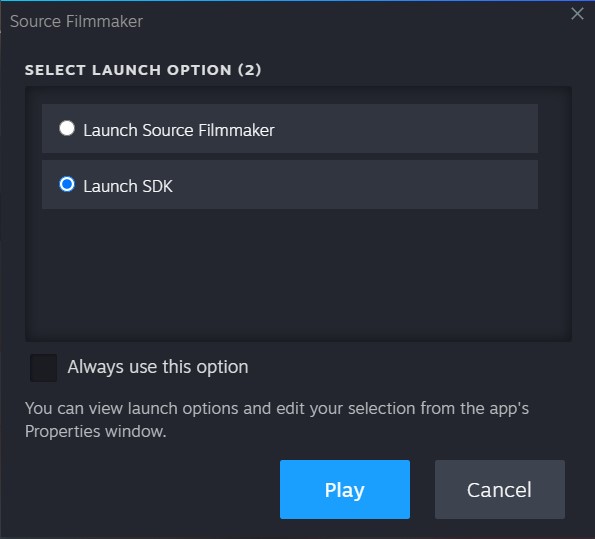The height and width of the screenshot is (539, 595).
Task: Click the "Launch Source Filmmaker" label text
Action: point(179,130)
